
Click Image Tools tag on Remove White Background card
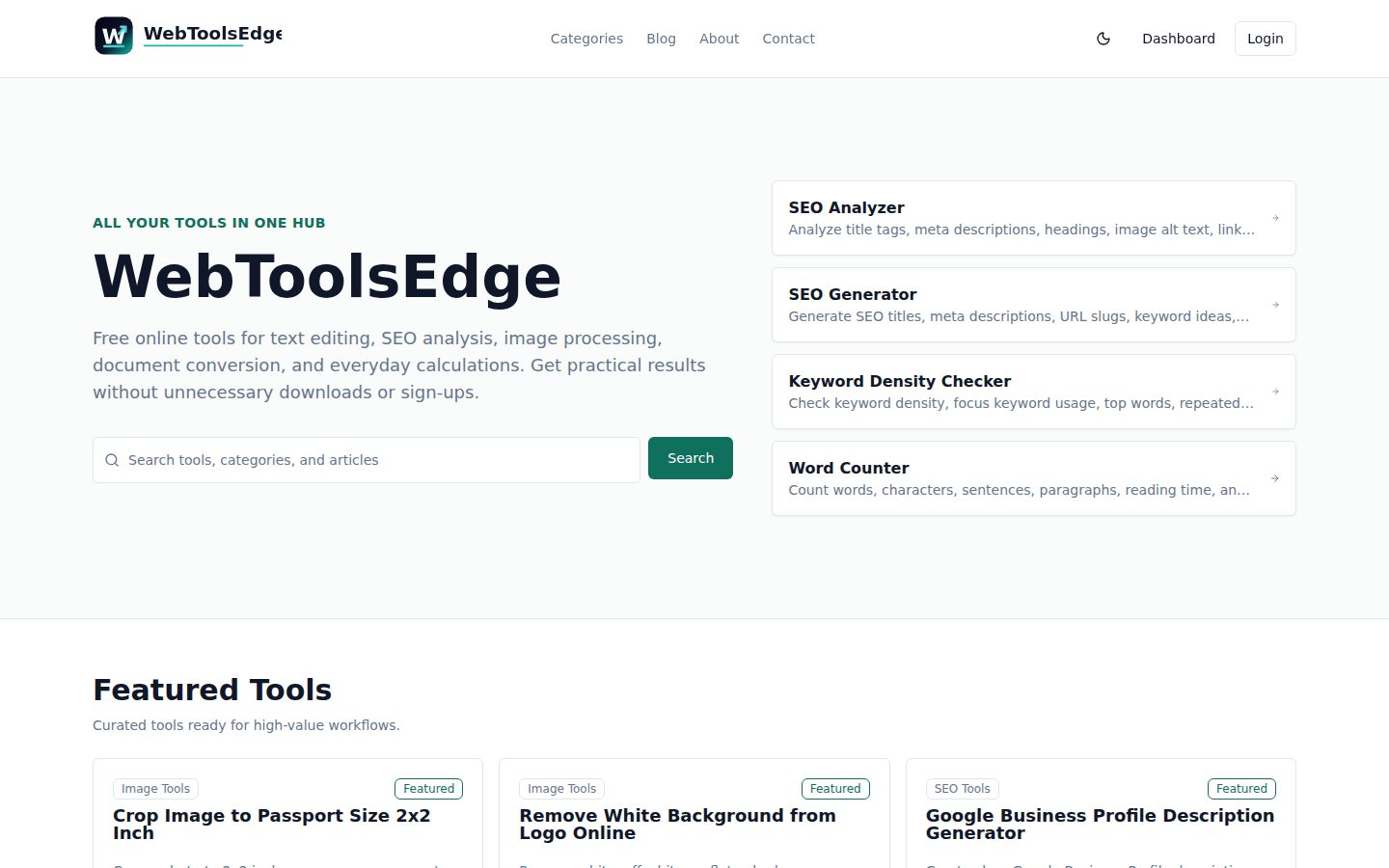tap(562, 789)
